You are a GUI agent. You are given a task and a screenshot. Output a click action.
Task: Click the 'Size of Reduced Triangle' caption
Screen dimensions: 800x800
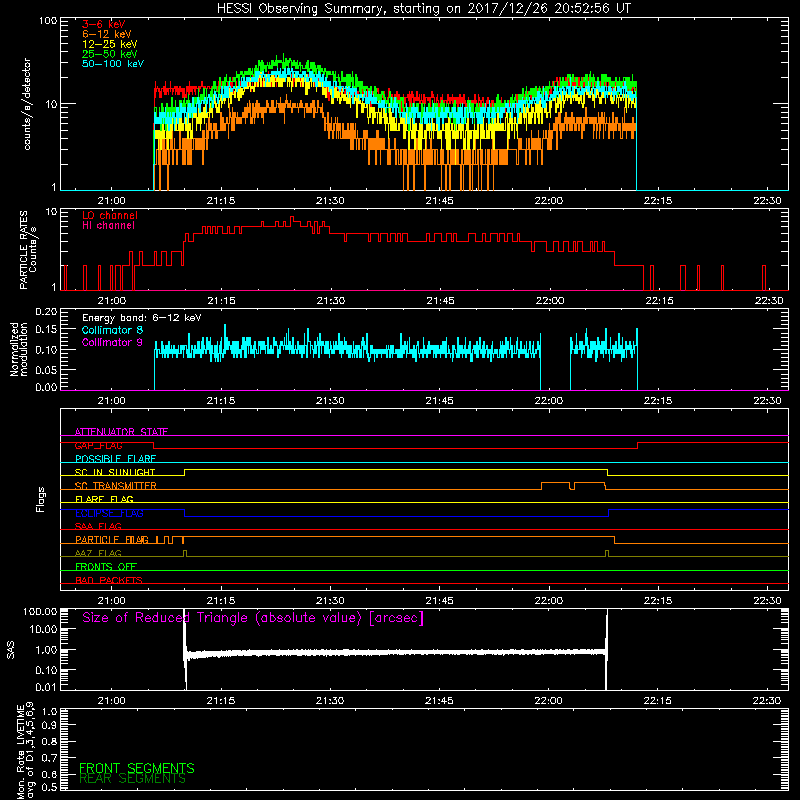(253, 618)
